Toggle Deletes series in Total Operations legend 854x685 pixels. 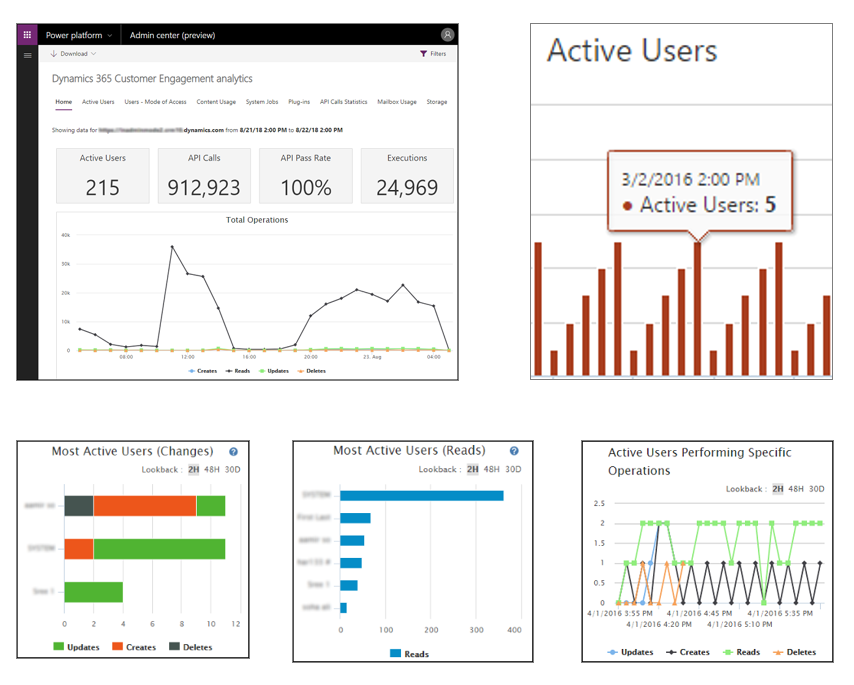(312, 371)
